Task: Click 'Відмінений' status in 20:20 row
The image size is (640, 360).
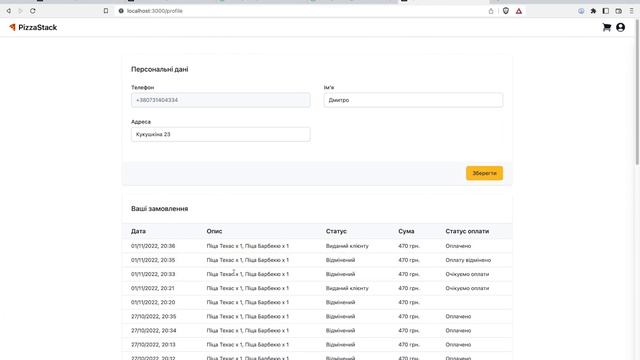Action: 340,302
